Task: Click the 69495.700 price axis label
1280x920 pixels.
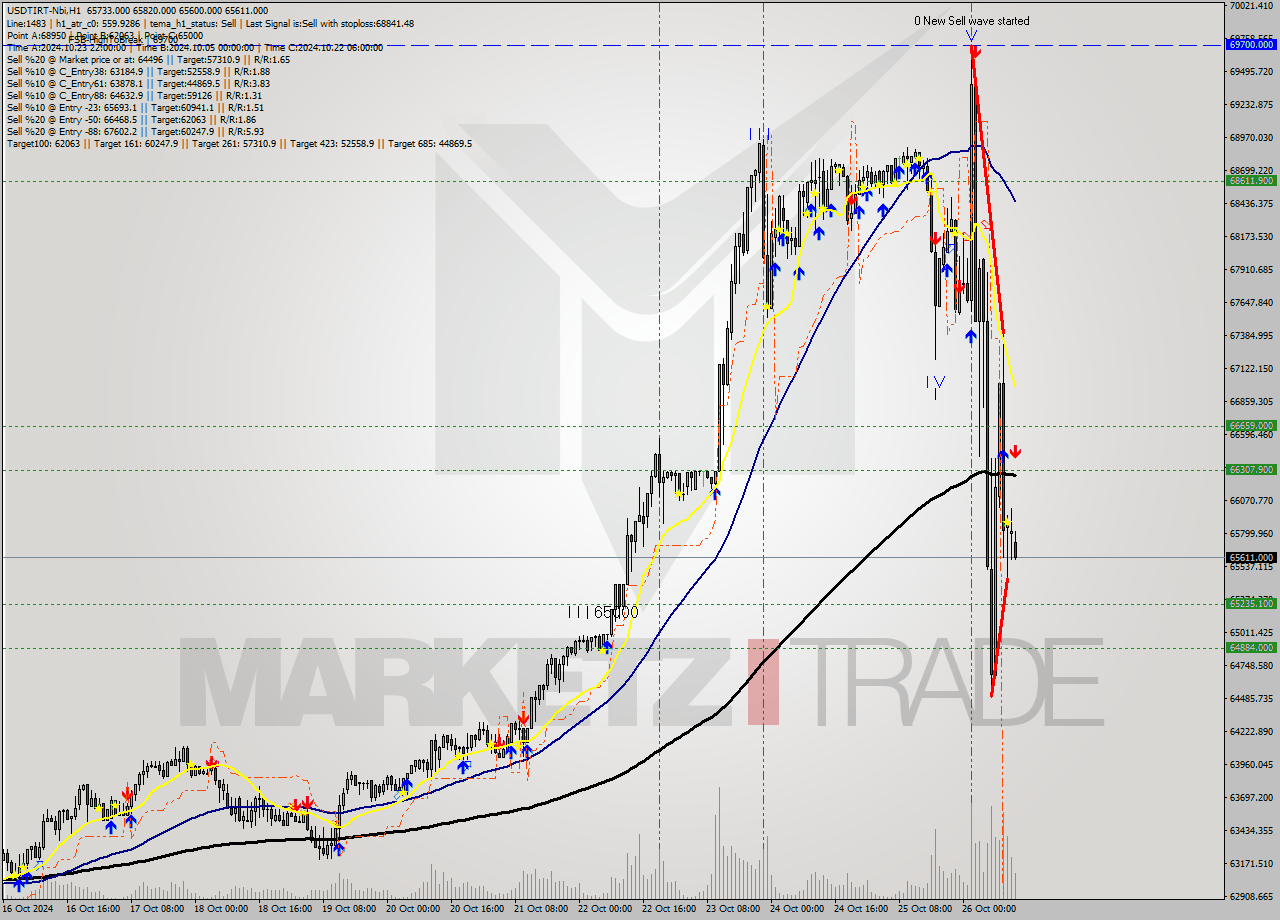Action: (1251, 71)
